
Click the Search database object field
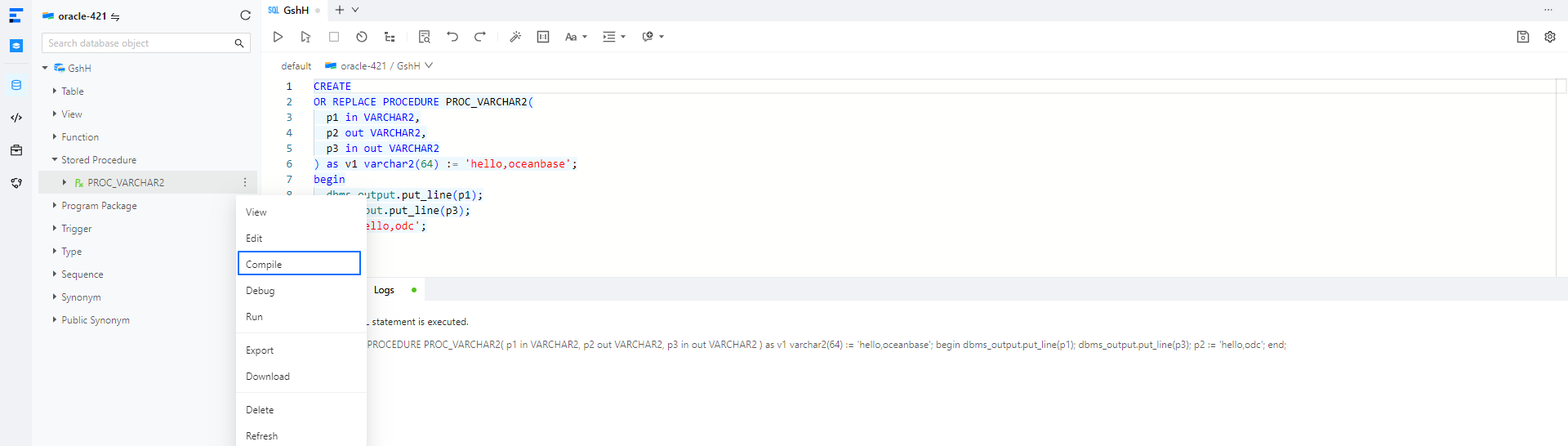[x=139, y=43]
